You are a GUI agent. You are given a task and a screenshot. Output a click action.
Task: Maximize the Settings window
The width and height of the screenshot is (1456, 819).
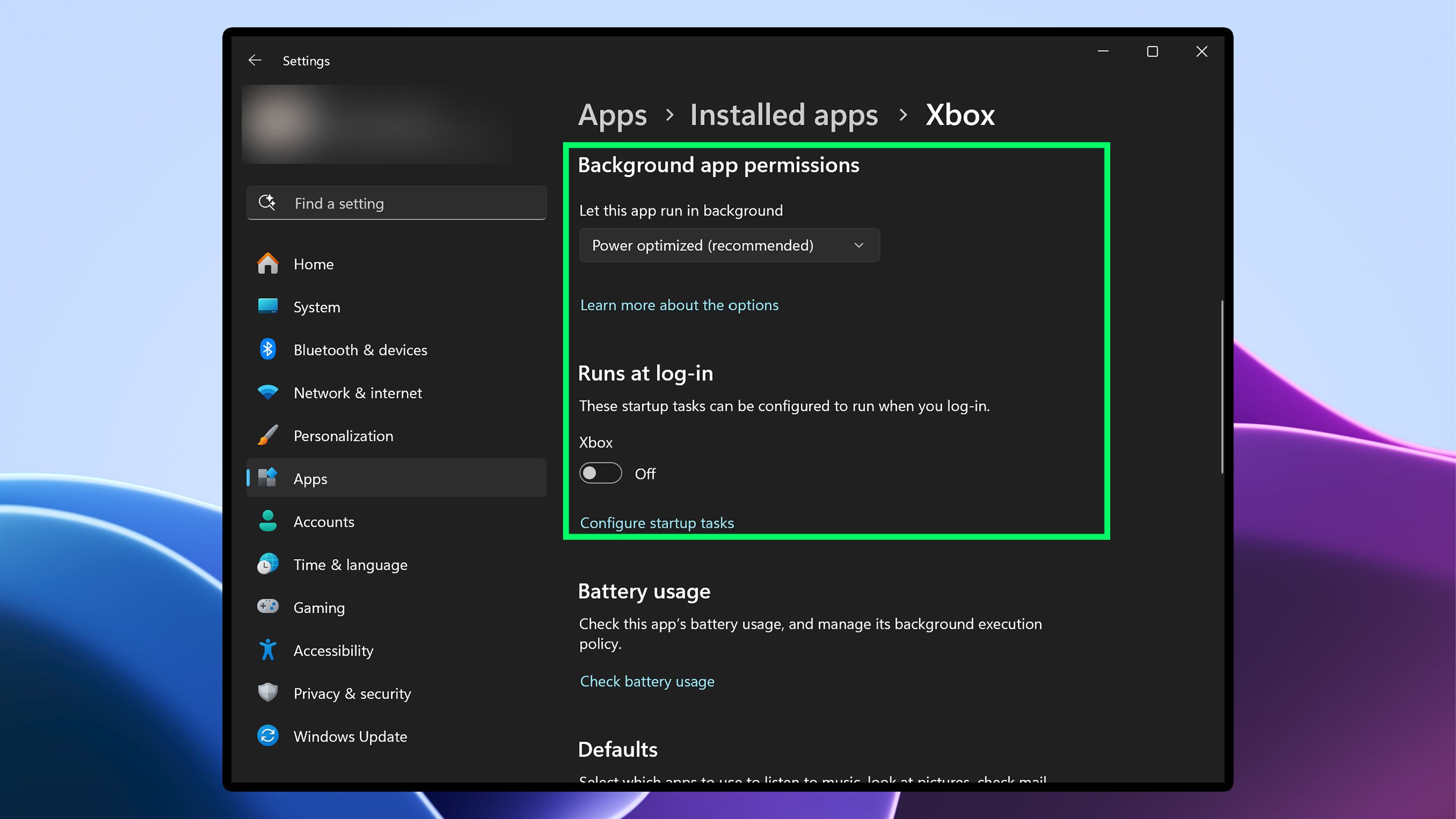(x=1152, y=51)
